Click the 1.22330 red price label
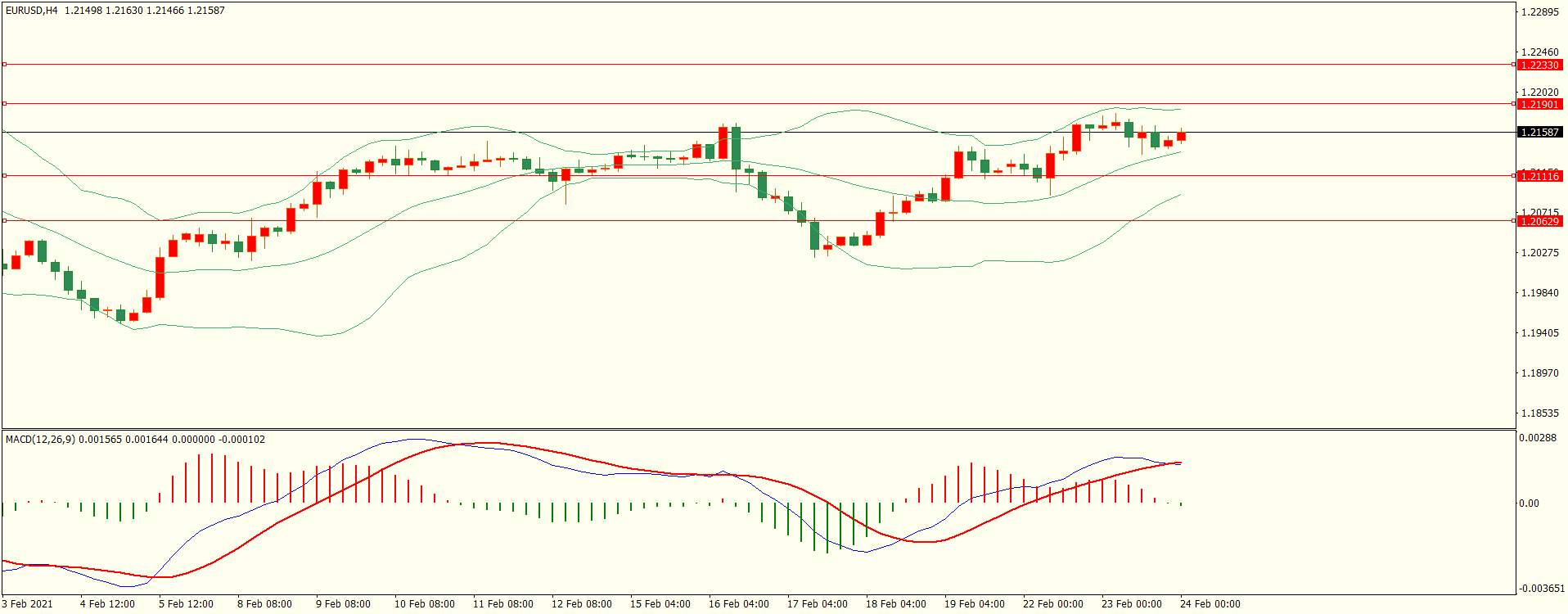The image size is (1568, 614). [x=1539, y=65]
